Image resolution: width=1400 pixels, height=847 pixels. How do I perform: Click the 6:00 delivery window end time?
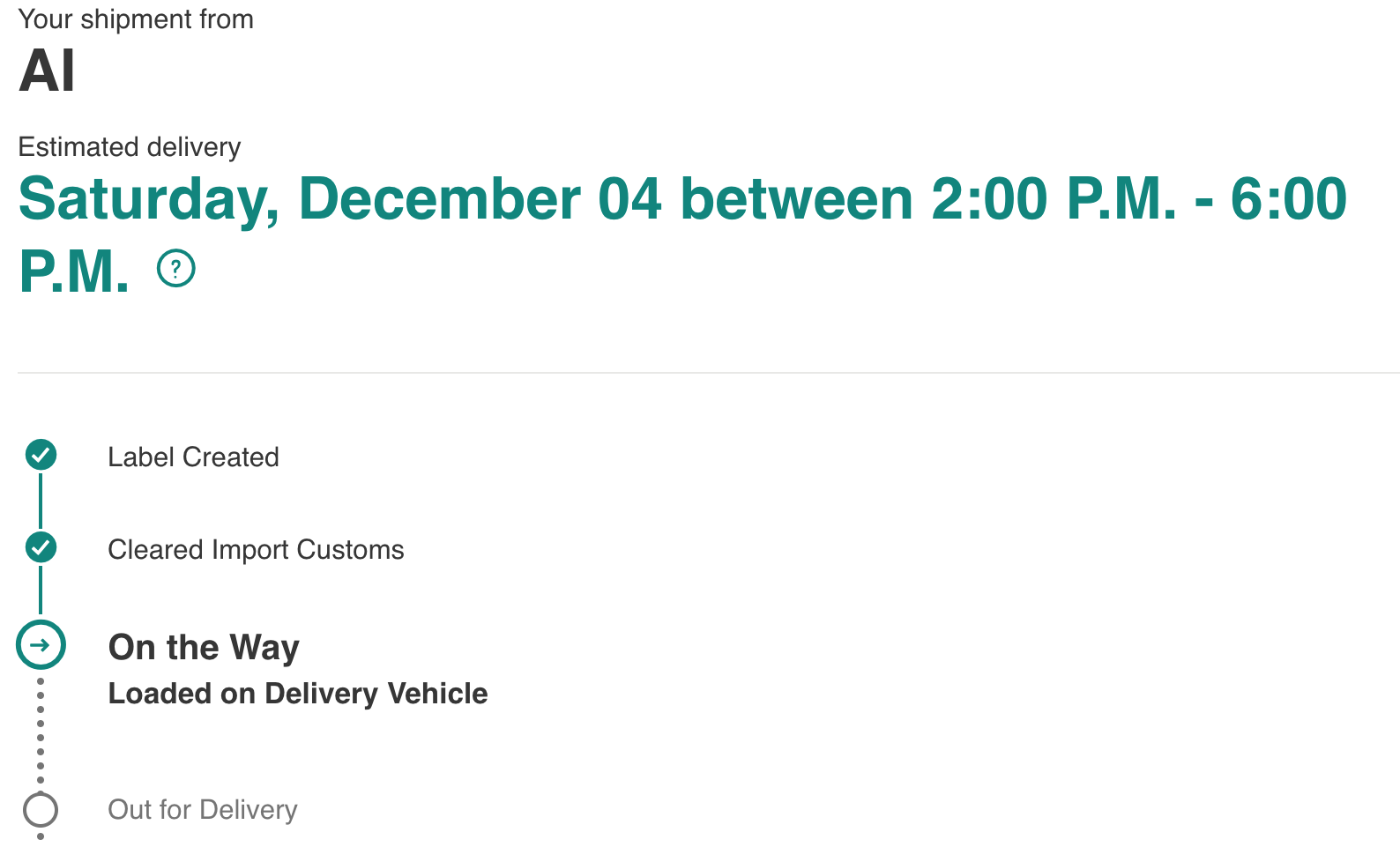pos(1289,198)
